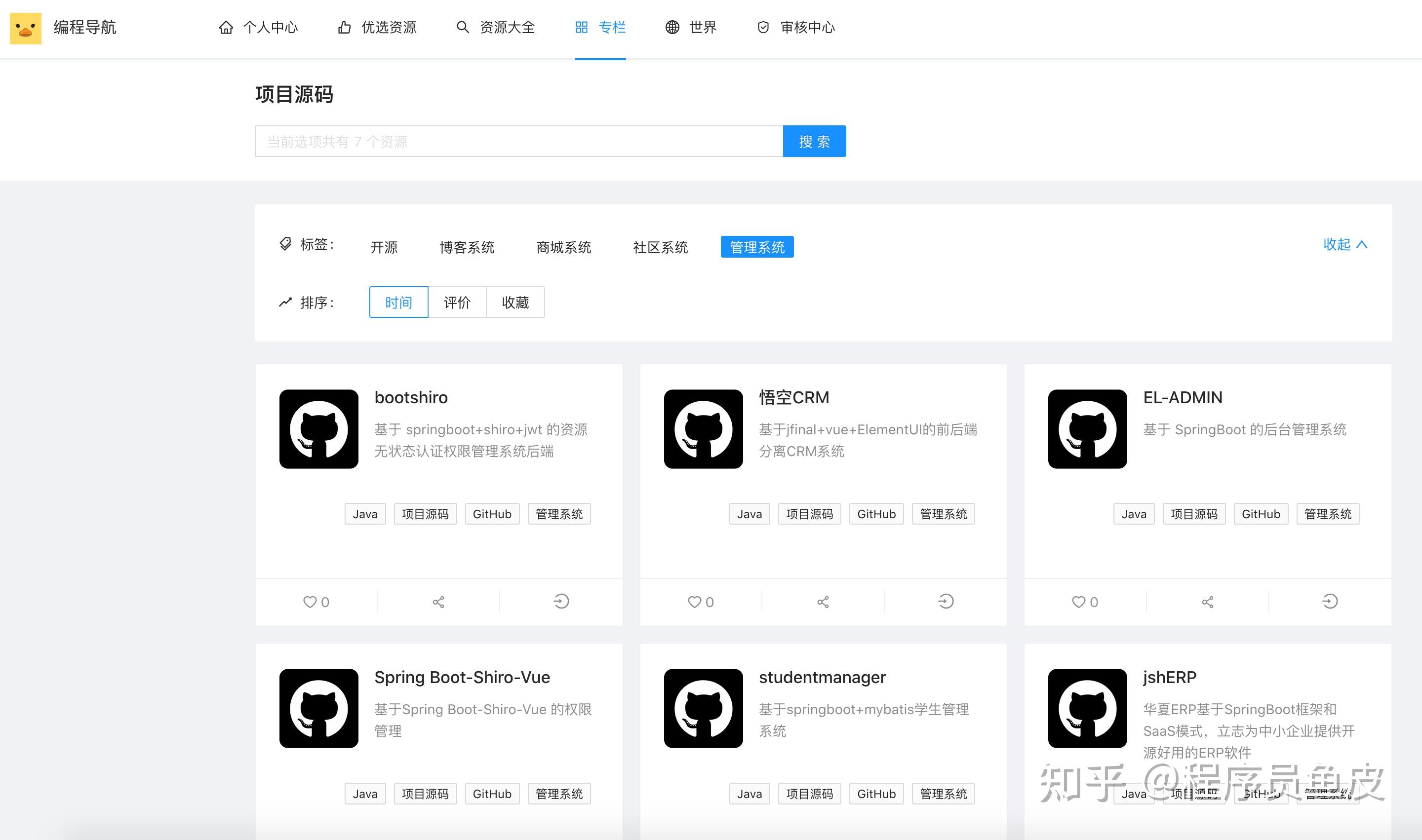Screen dimensions: 1422x840
Task: Click the GitHub icon of jshERP
Action: (1087, 708)
